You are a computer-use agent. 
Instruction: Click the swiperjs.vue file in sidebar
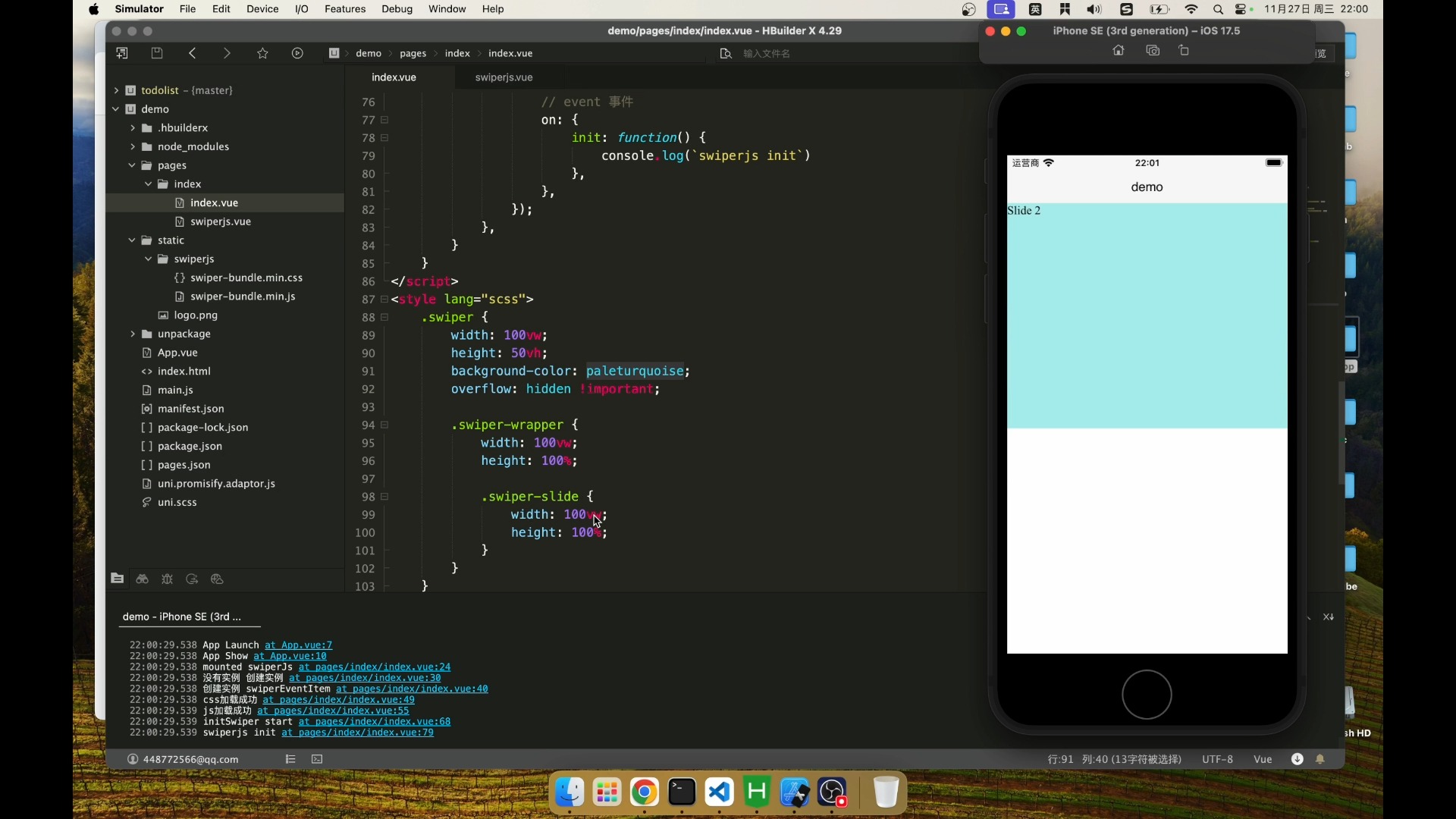pyautogui.click(x=220, y=221)
